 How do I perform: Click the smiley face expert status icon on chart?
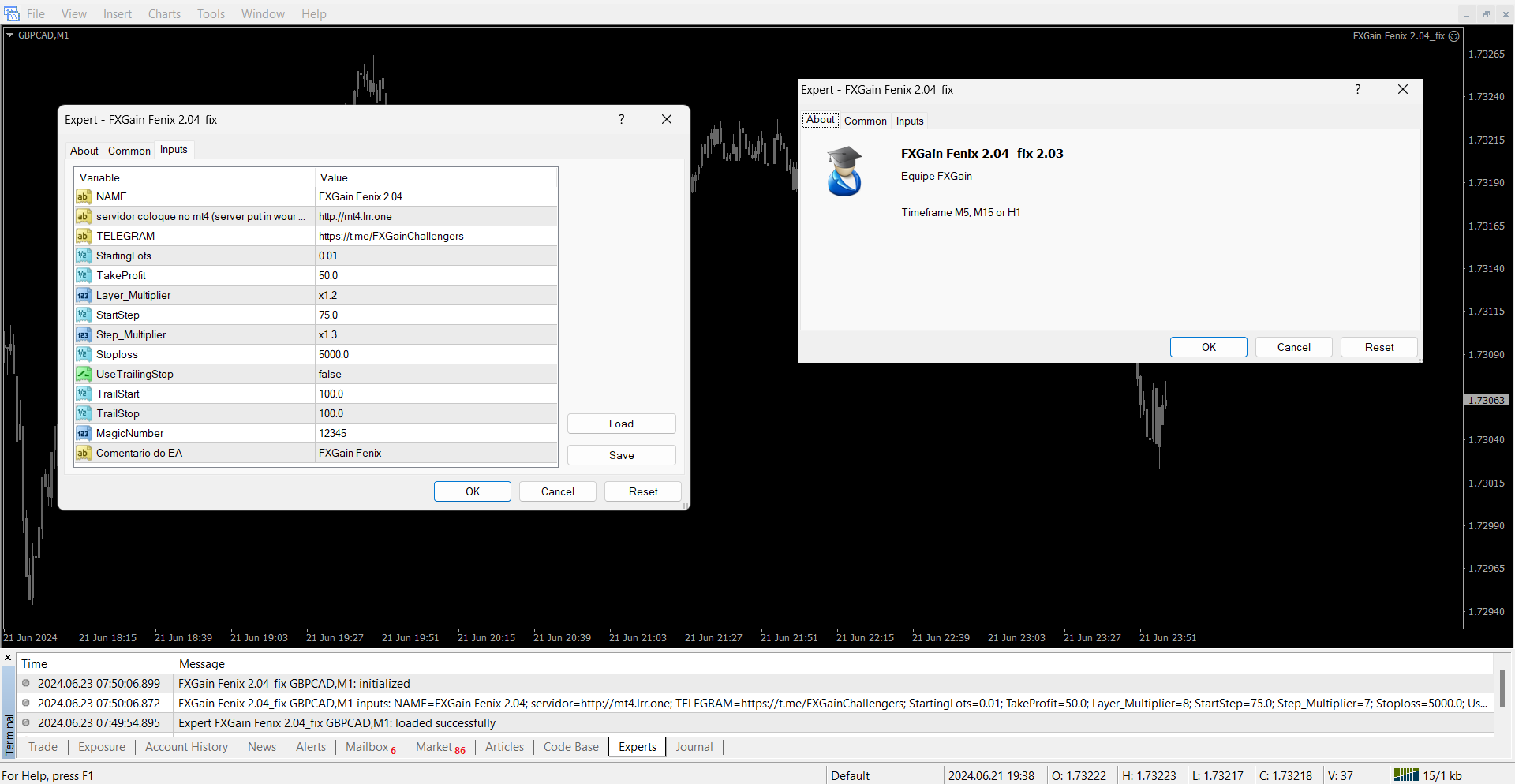pos(1454,36)
